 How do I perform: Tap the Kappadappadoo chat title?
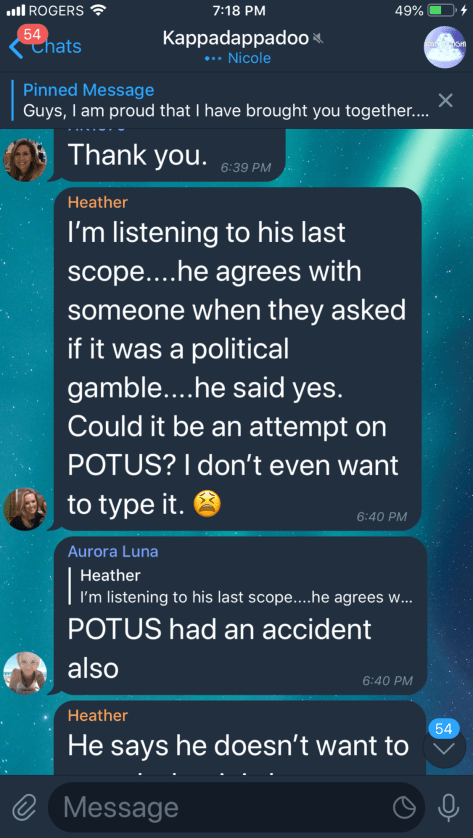[236, 38]
